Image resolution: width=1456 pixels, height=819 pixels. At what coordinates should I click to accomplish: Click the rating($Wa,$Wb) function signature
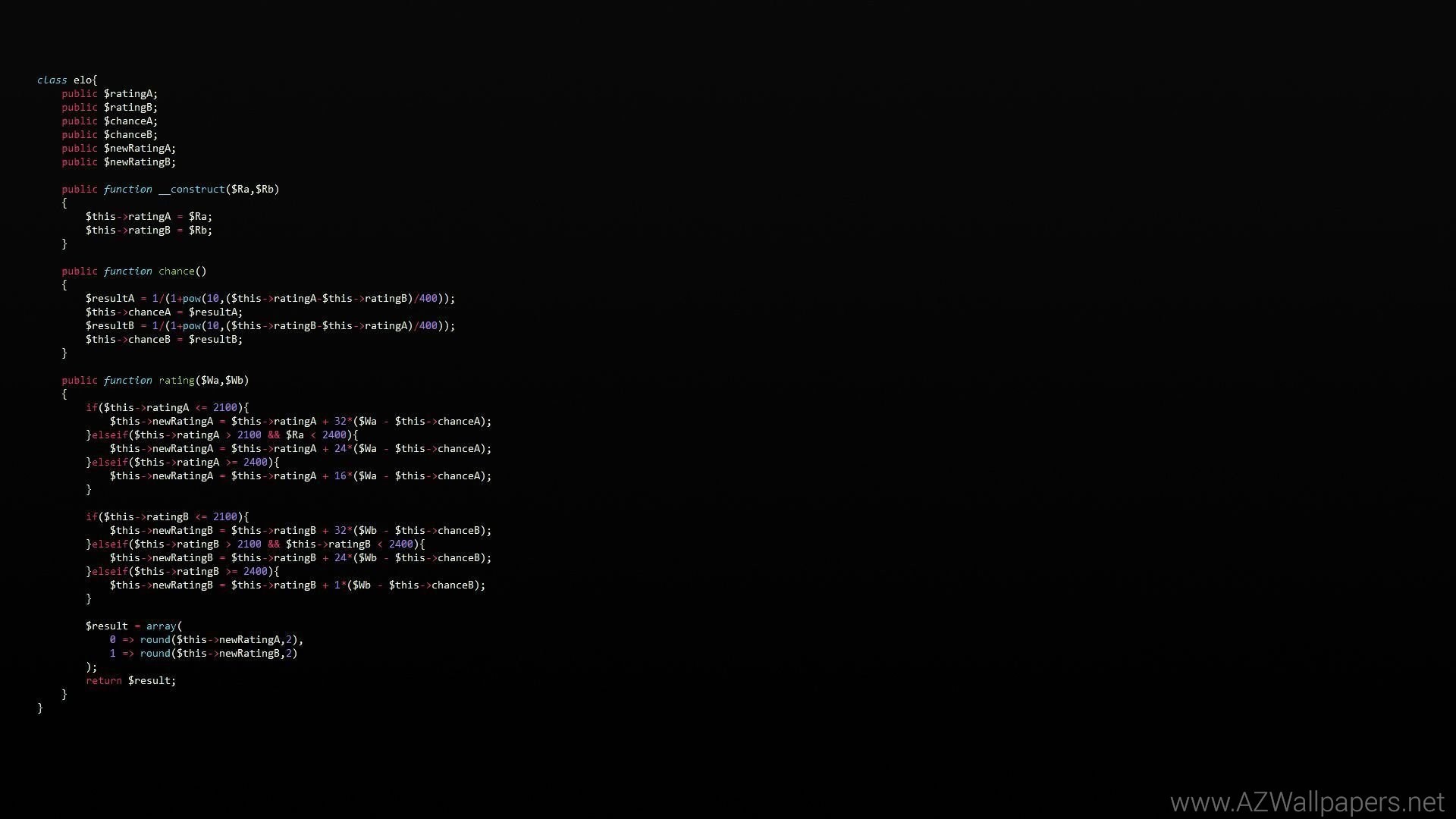point(203,380)
